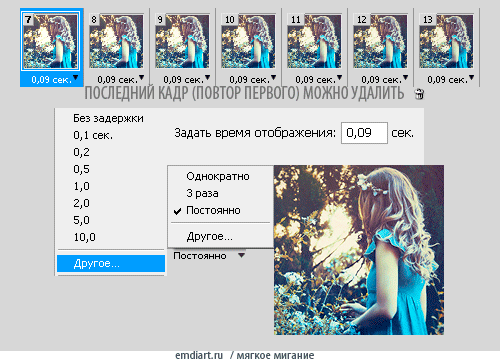Choose 1,0 delay option
Image resolution: width=500 pixels, height=362 pixels.
[x=81, y=186]
